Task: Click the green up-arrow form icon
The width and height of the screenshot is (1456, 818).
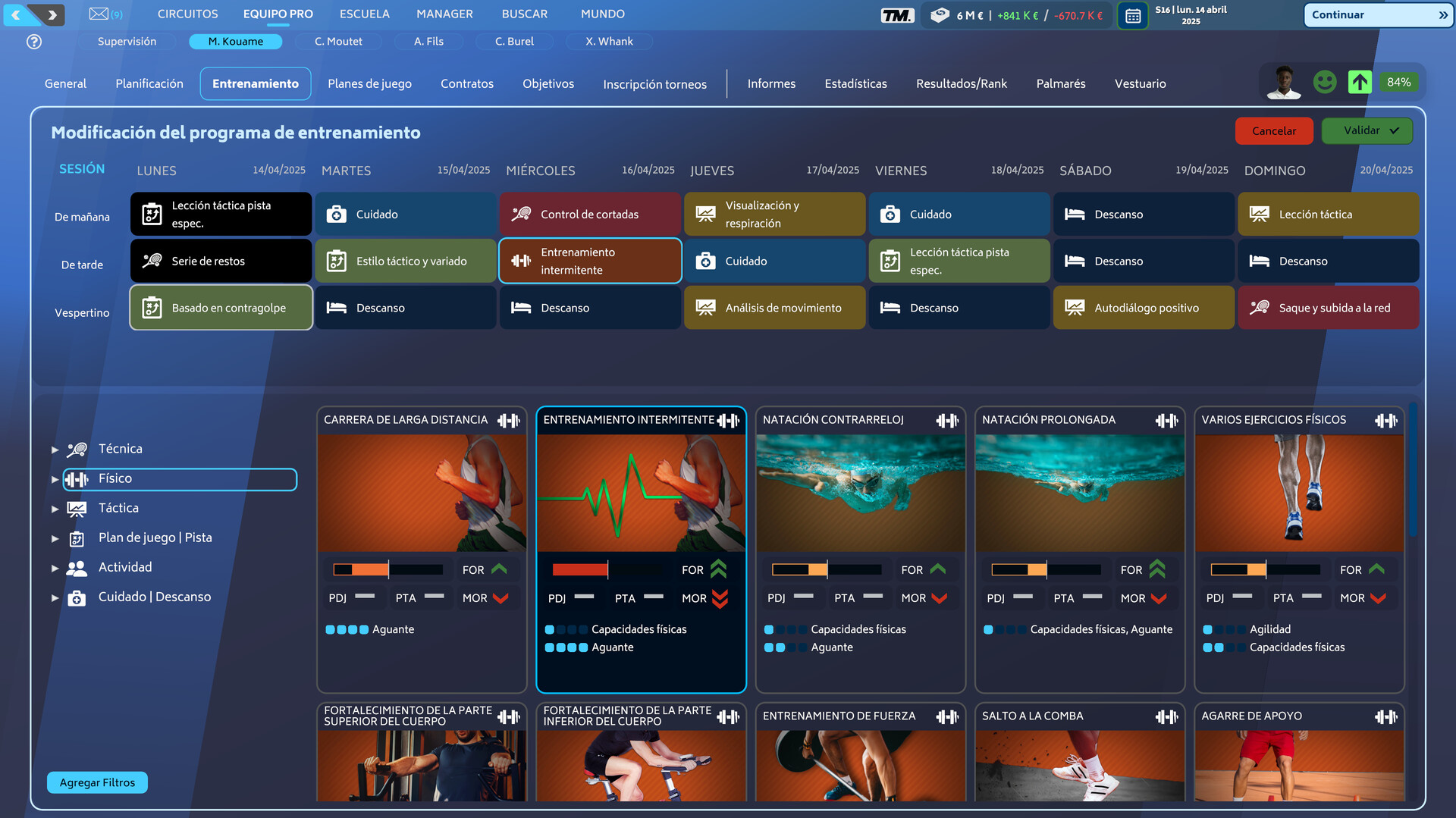Action: tap(1360, 82)
